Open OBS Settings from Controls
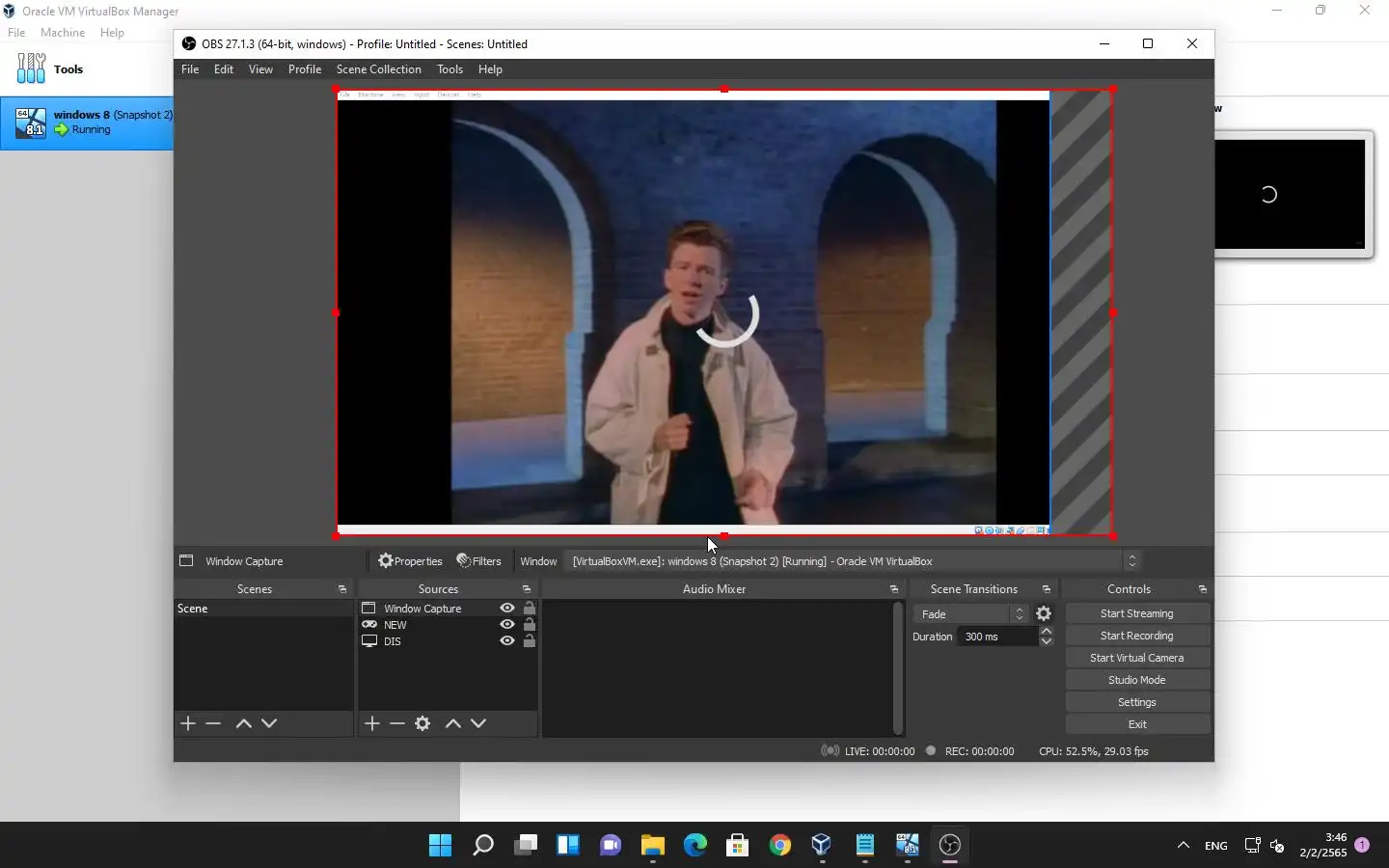The width and height of the screenshot is (1389, 868). click(x=1137, y=702)
